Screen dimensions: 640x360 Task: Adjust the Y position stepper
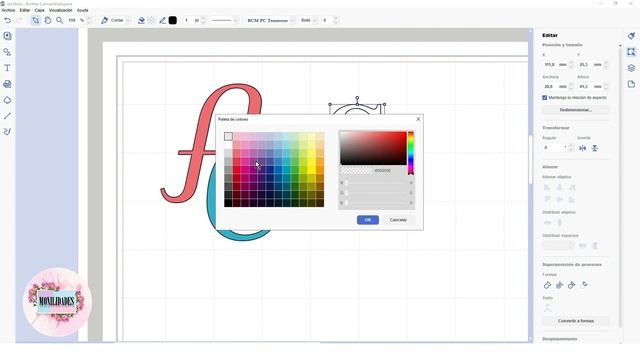pos(606,64)
